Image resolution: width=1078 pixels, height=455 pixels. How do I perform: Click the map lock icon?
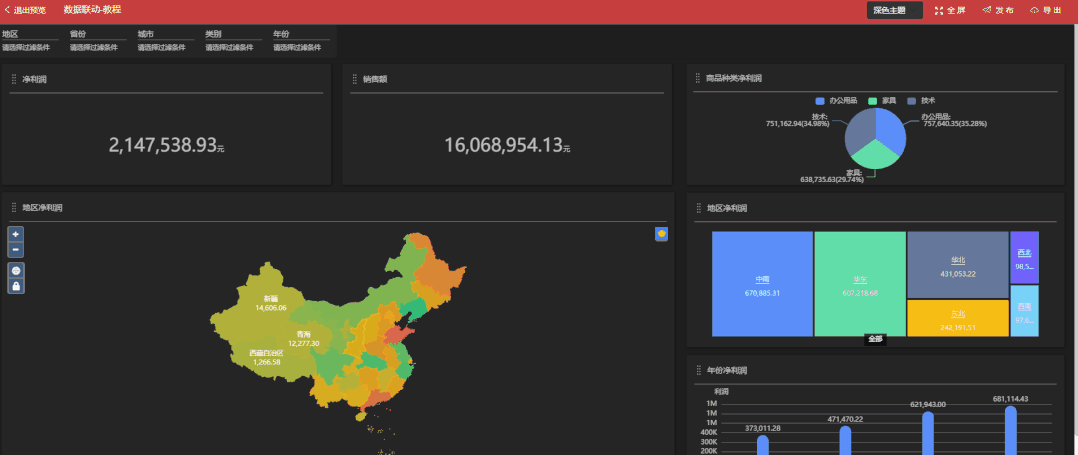[x=16, y=287]
